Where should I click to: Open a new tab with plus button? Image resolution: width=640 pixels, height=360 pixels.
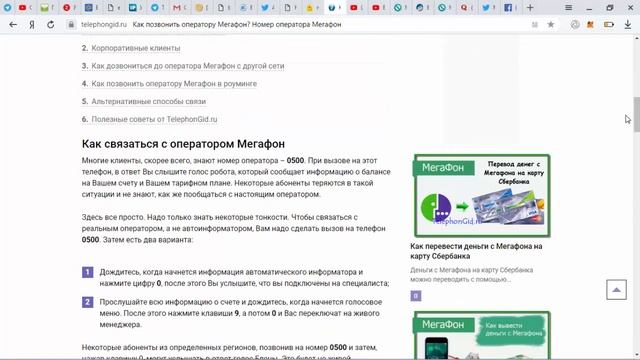pyautogui.click(x=530, y=7)
